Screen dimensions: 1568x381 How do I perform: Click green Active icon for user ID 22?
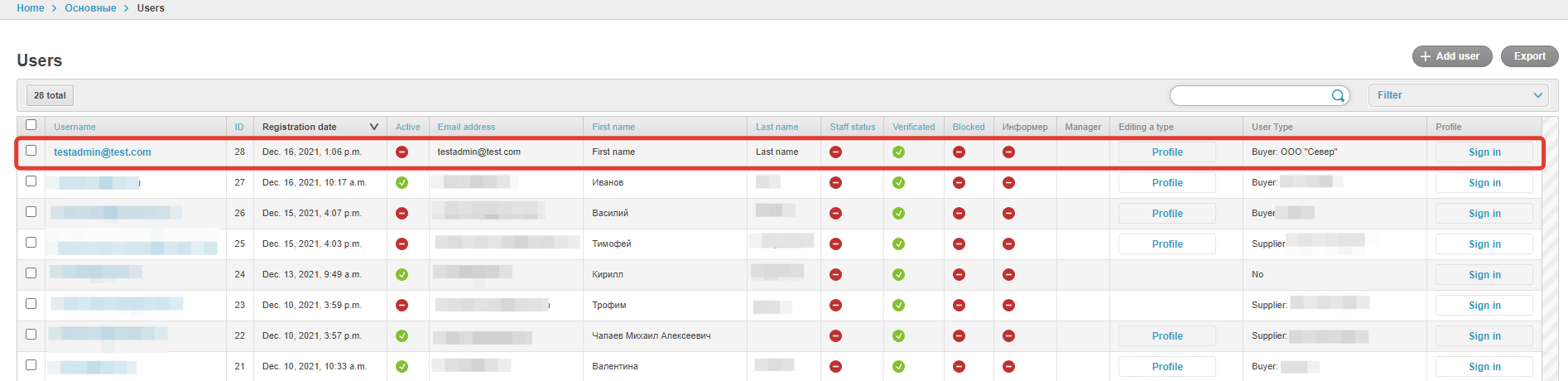(x=402, y=336)
